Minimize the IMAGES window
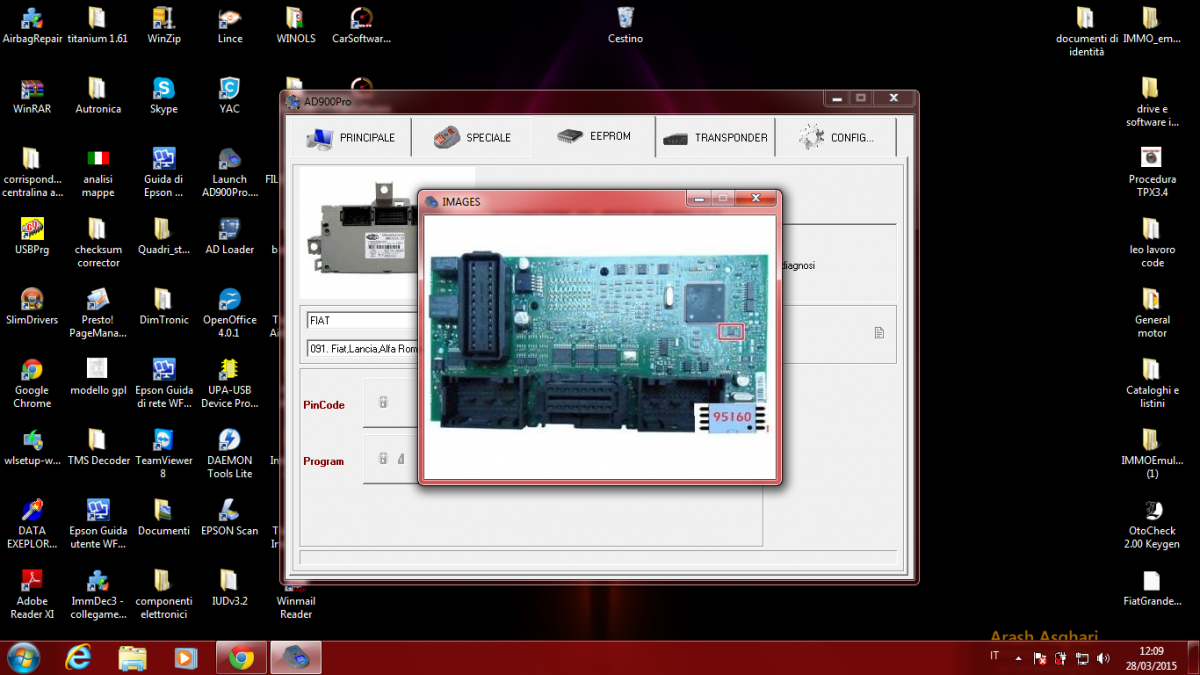The width and height of the screenshot is (1200, 675). [x=699, y=199]
